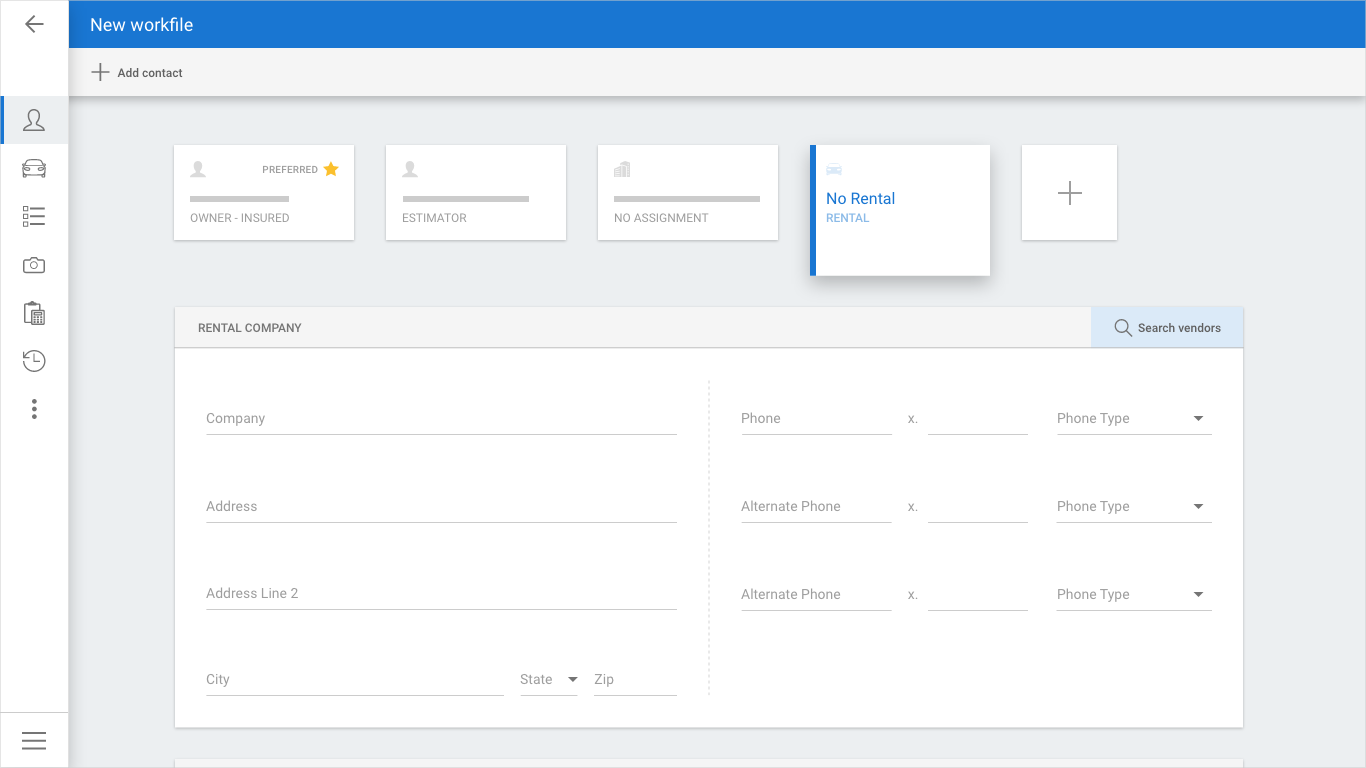Viewport: 1366px width, 768px height.
Task: Select the No Assignment contact card
Action: point(688,193)
